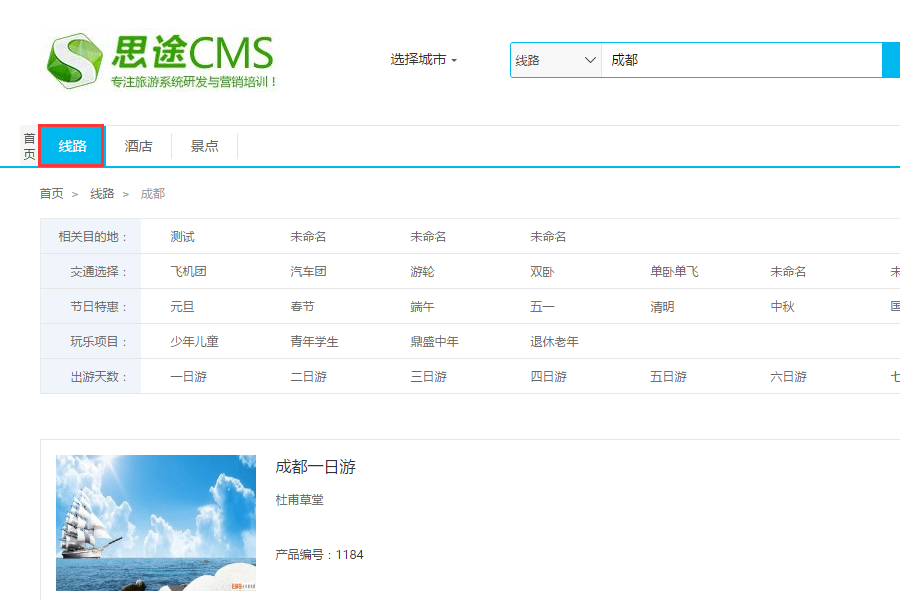Screen dimensions: 900x600
Task: Switch to the 酒店 tab
Action: coord(138,146)
